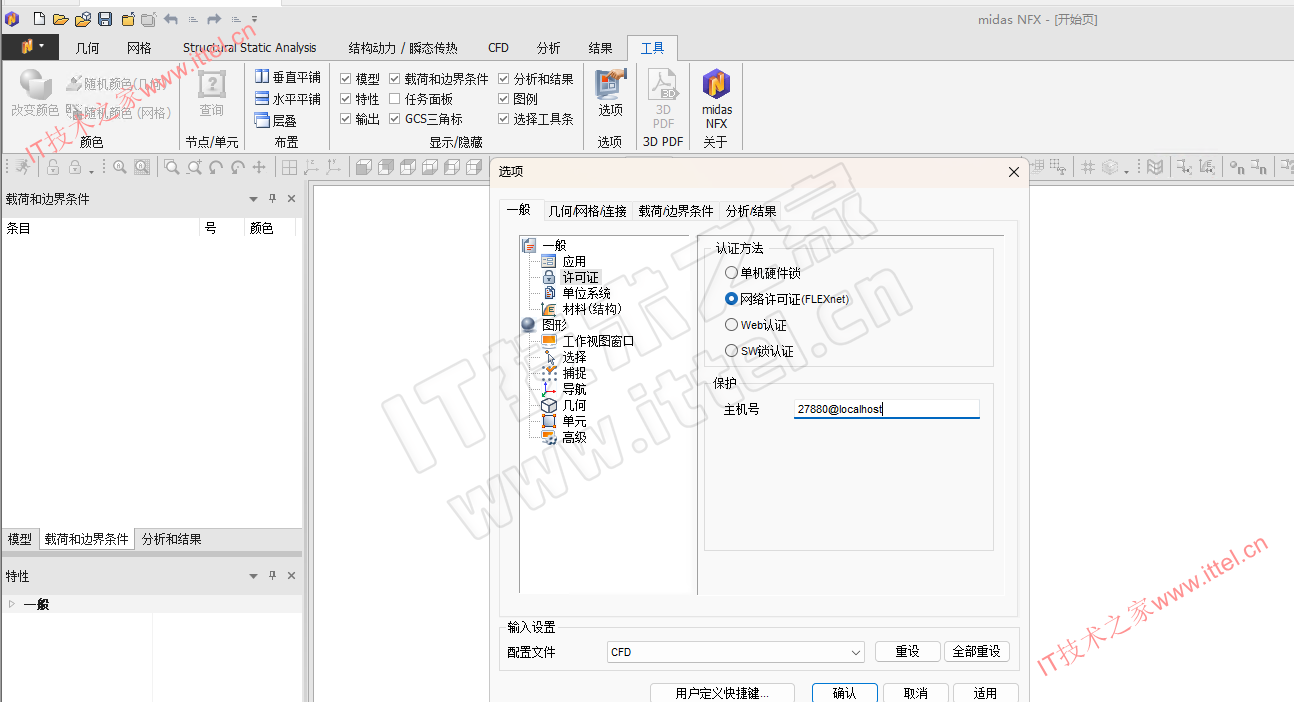The image size is (1294, 702).
Task: Switch to the 几何 ribbon tab
Action: (87, 48)
